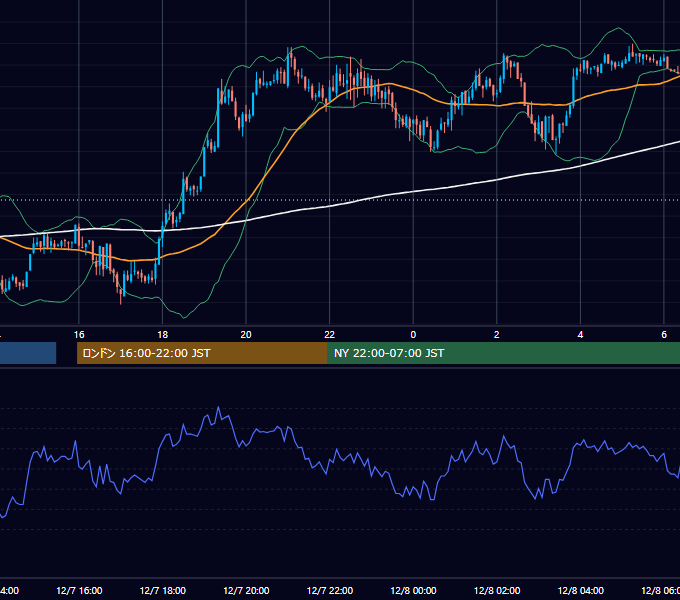Screen dimensions: 680x600
Task: Click the 22 hour label on price chart axis
Action: (x=330, y=335)
